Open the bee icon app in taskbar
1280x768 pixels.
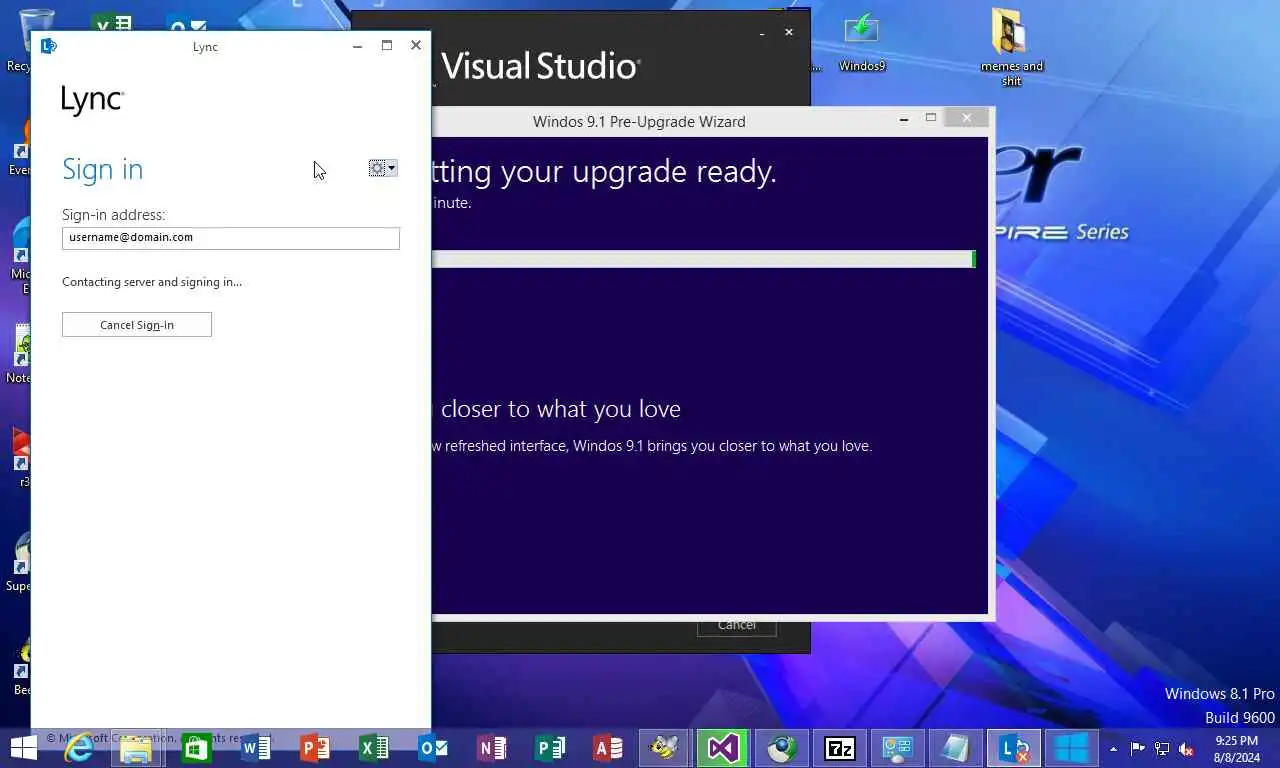pos(664,748)
